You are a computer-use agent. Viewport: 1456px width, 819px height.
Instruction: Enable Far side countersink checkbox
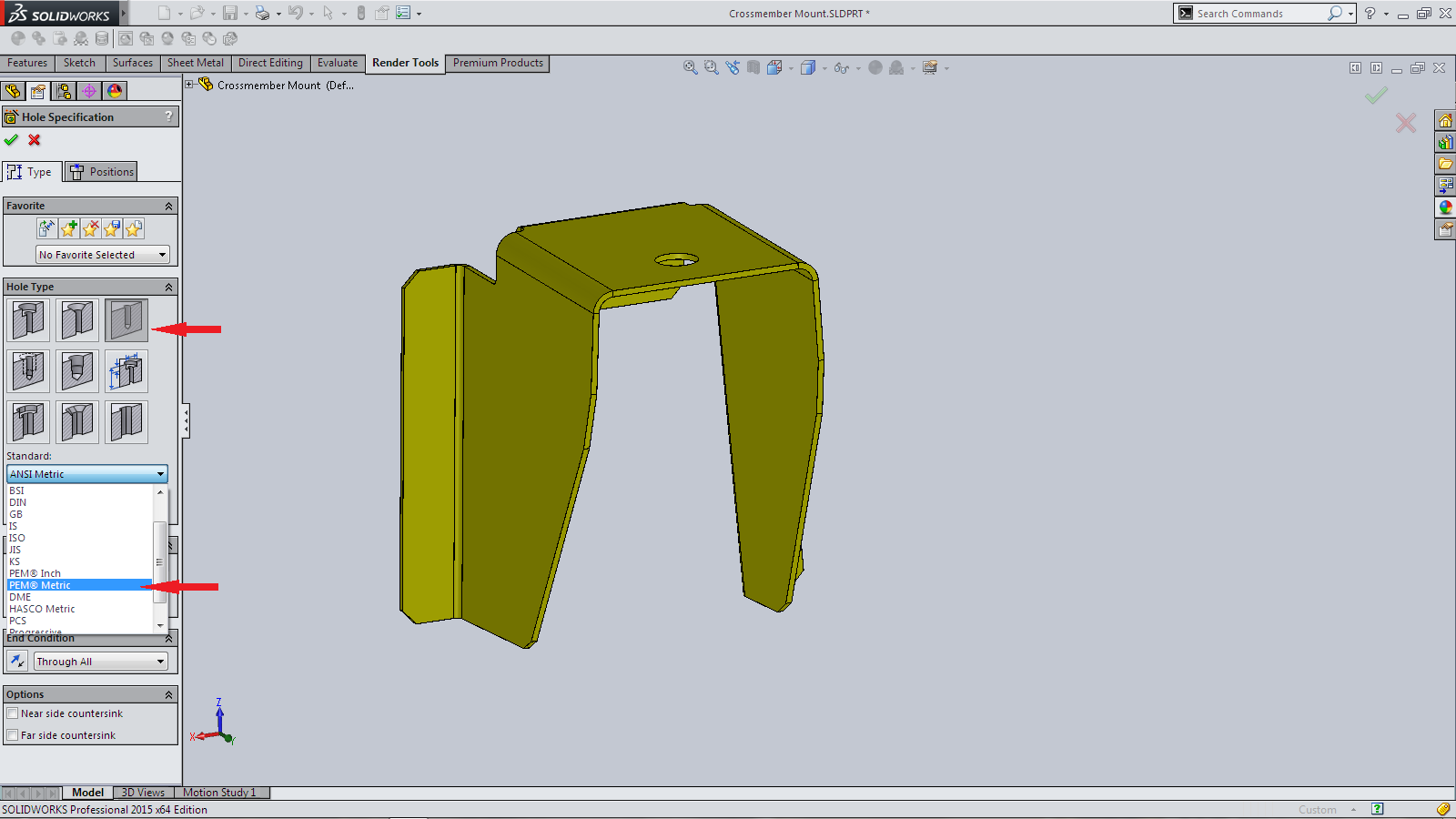[x=13, y=735]
